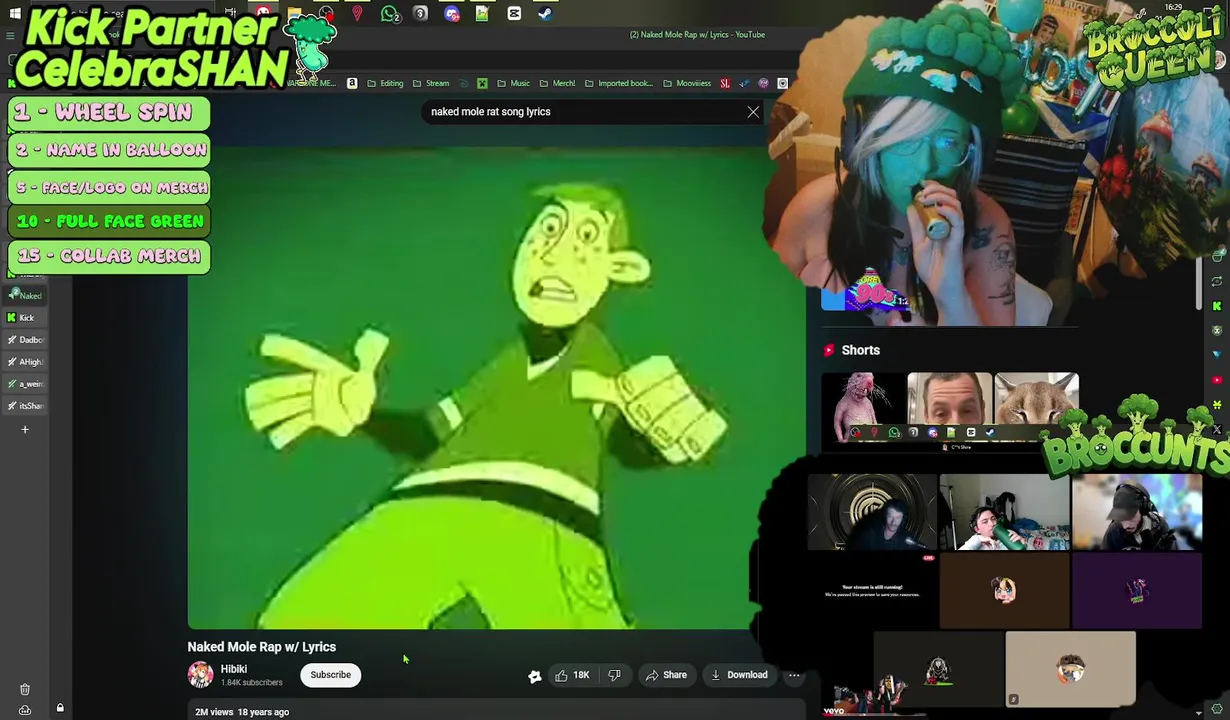
Task: Switch to the AHigh sidebar tab
Action: tap(25, 362)
